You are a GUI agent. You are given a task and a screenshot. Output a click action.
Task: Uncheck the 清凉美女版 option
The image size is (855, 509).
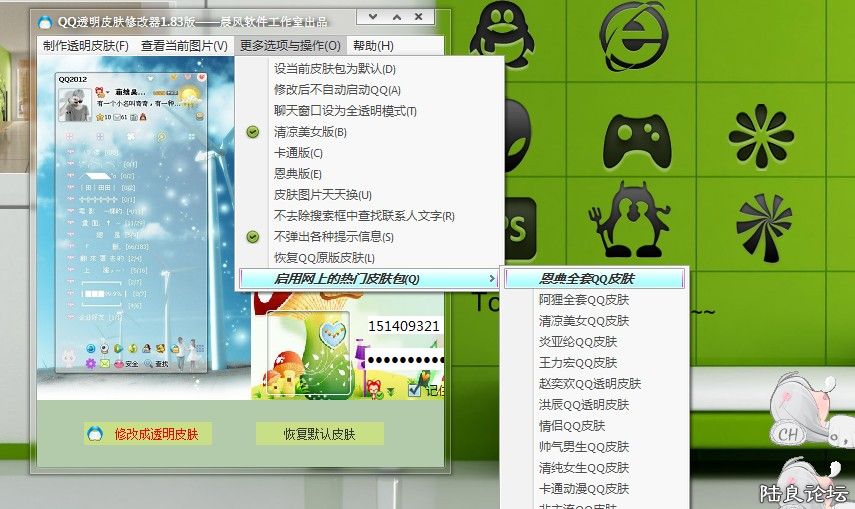coord(310,132)
